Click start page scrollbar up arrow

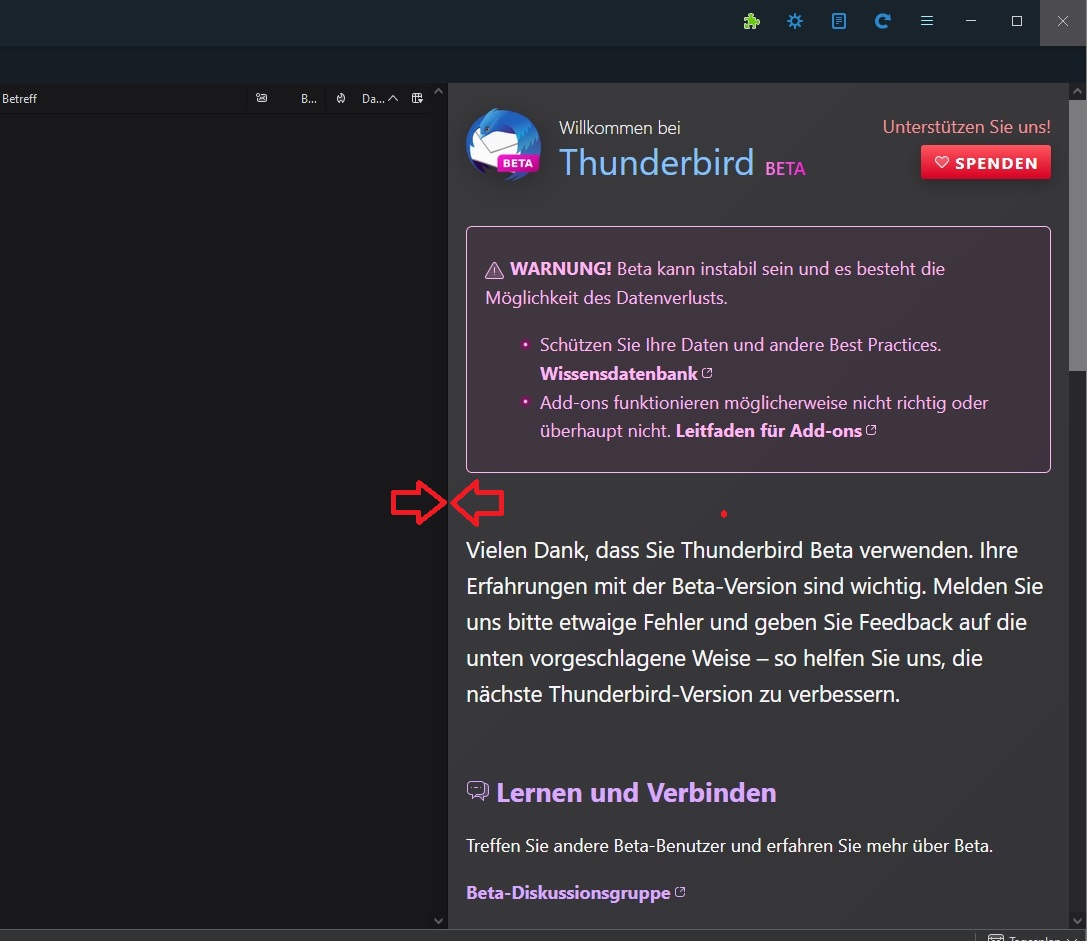point(1077,91)
